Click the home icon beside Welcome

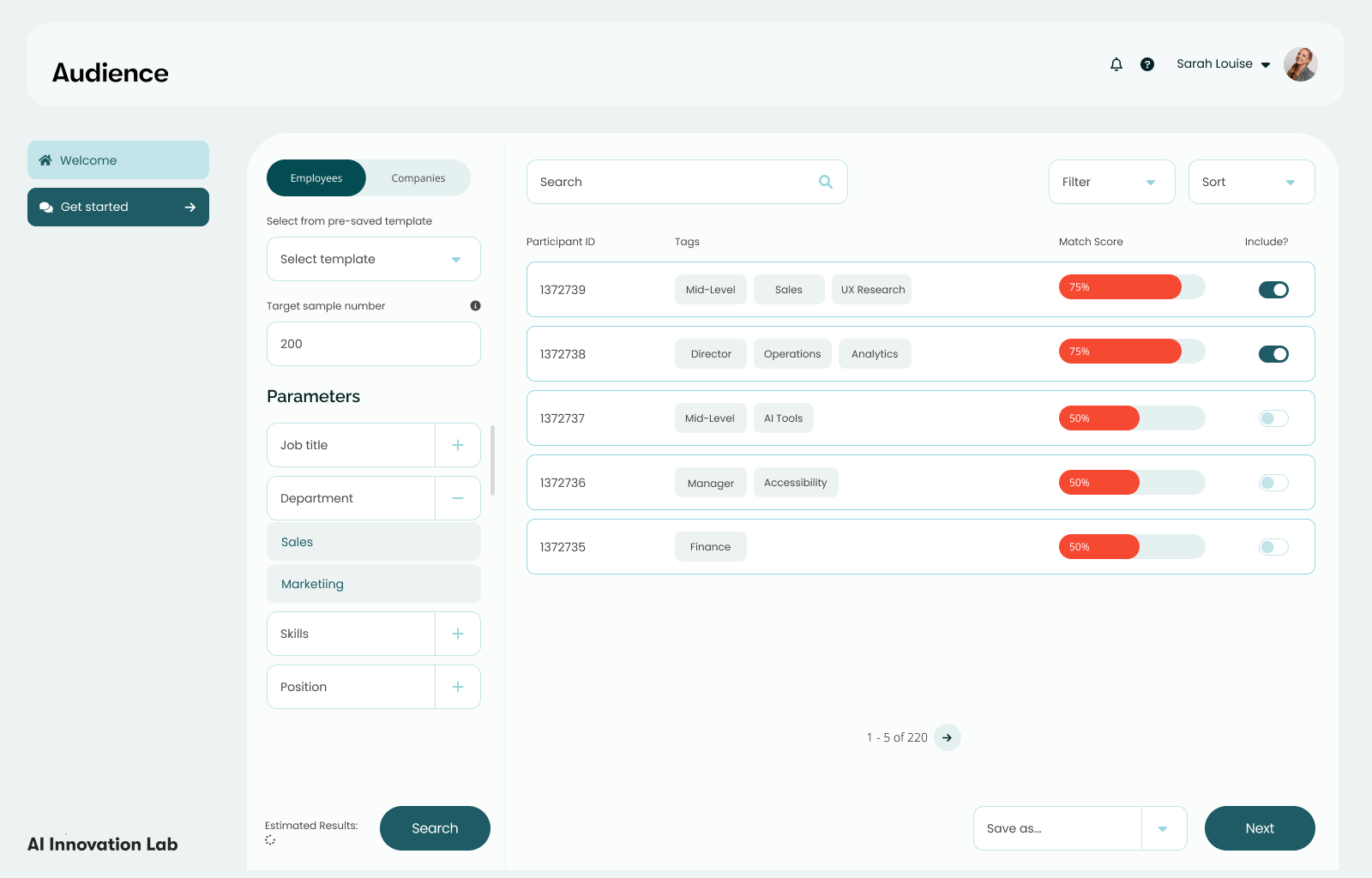click(x=45, y=159)
